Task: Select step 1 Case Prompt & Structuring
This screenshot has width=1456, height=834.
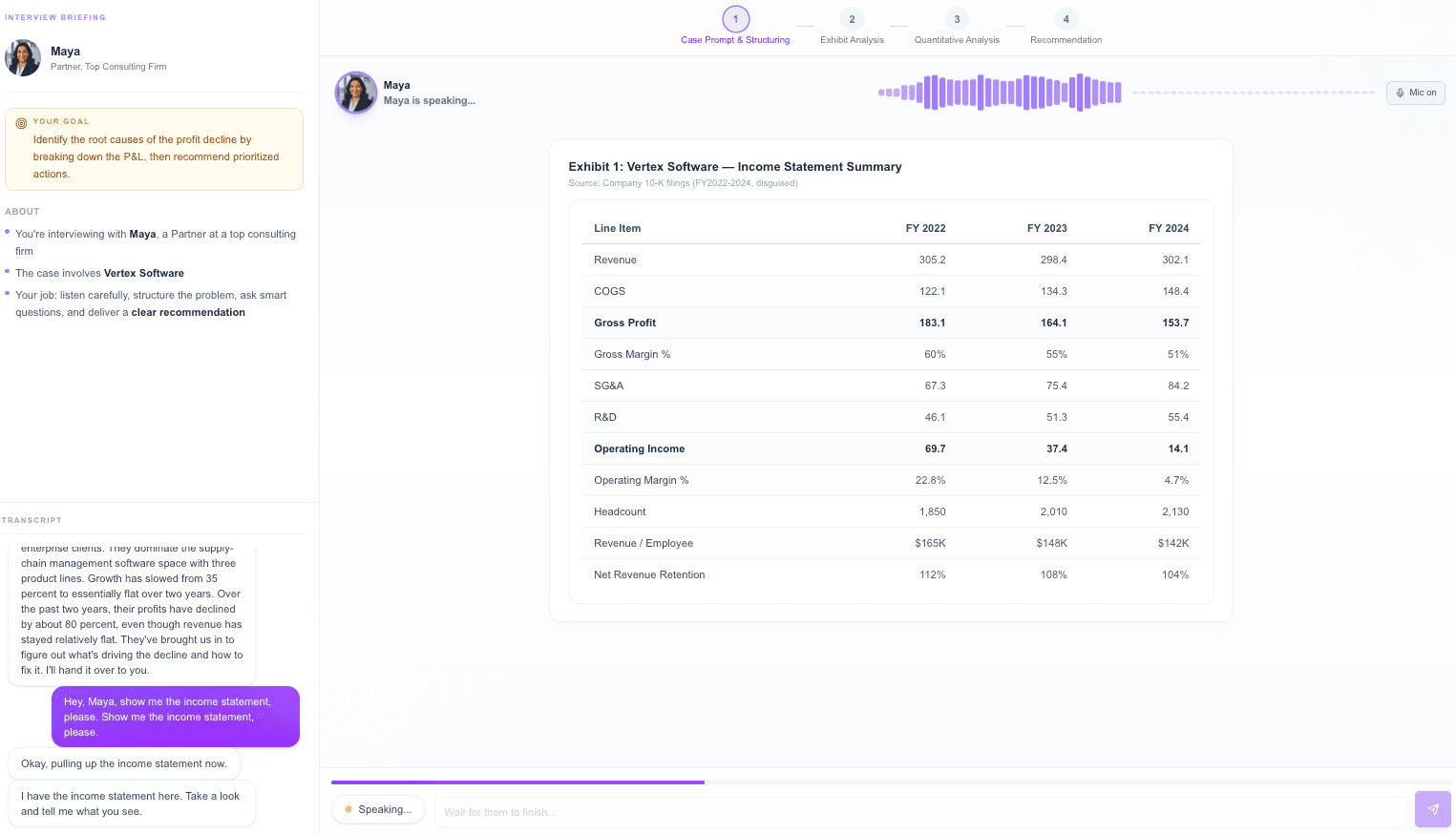Action: tap(735, 19)
